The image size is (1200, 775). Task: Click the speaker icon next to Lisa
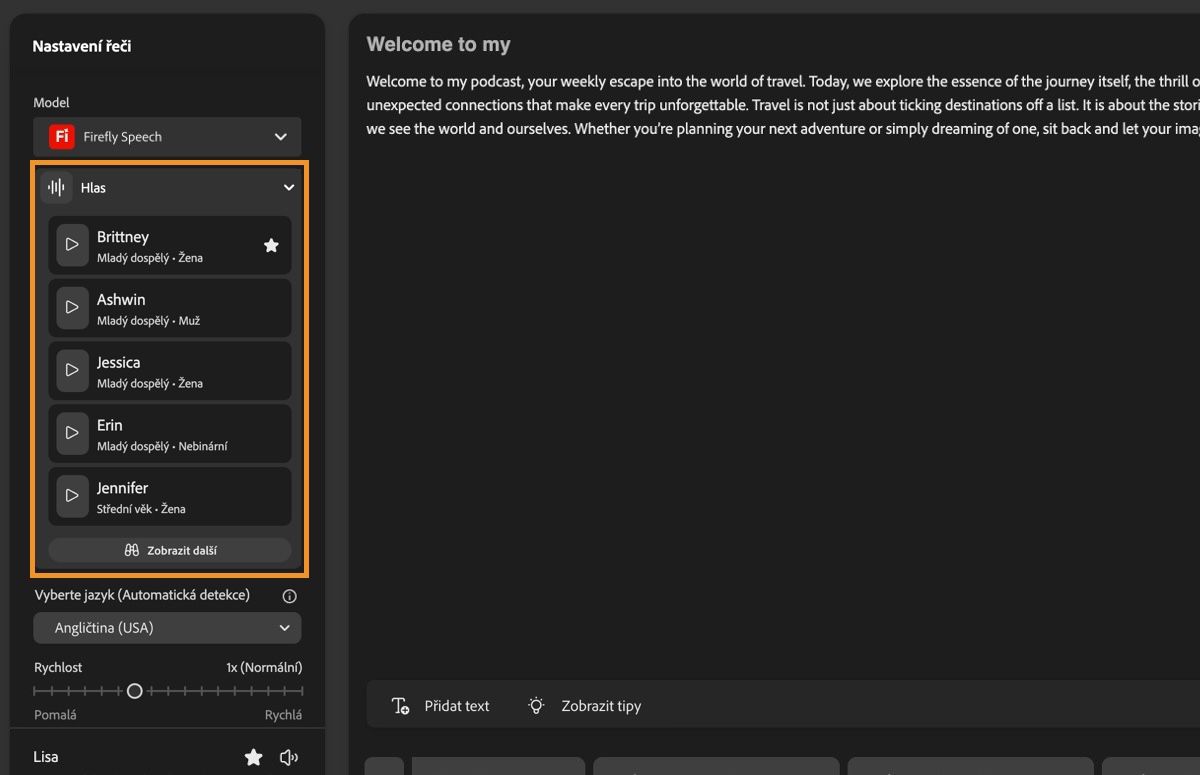tap(289, 757)
